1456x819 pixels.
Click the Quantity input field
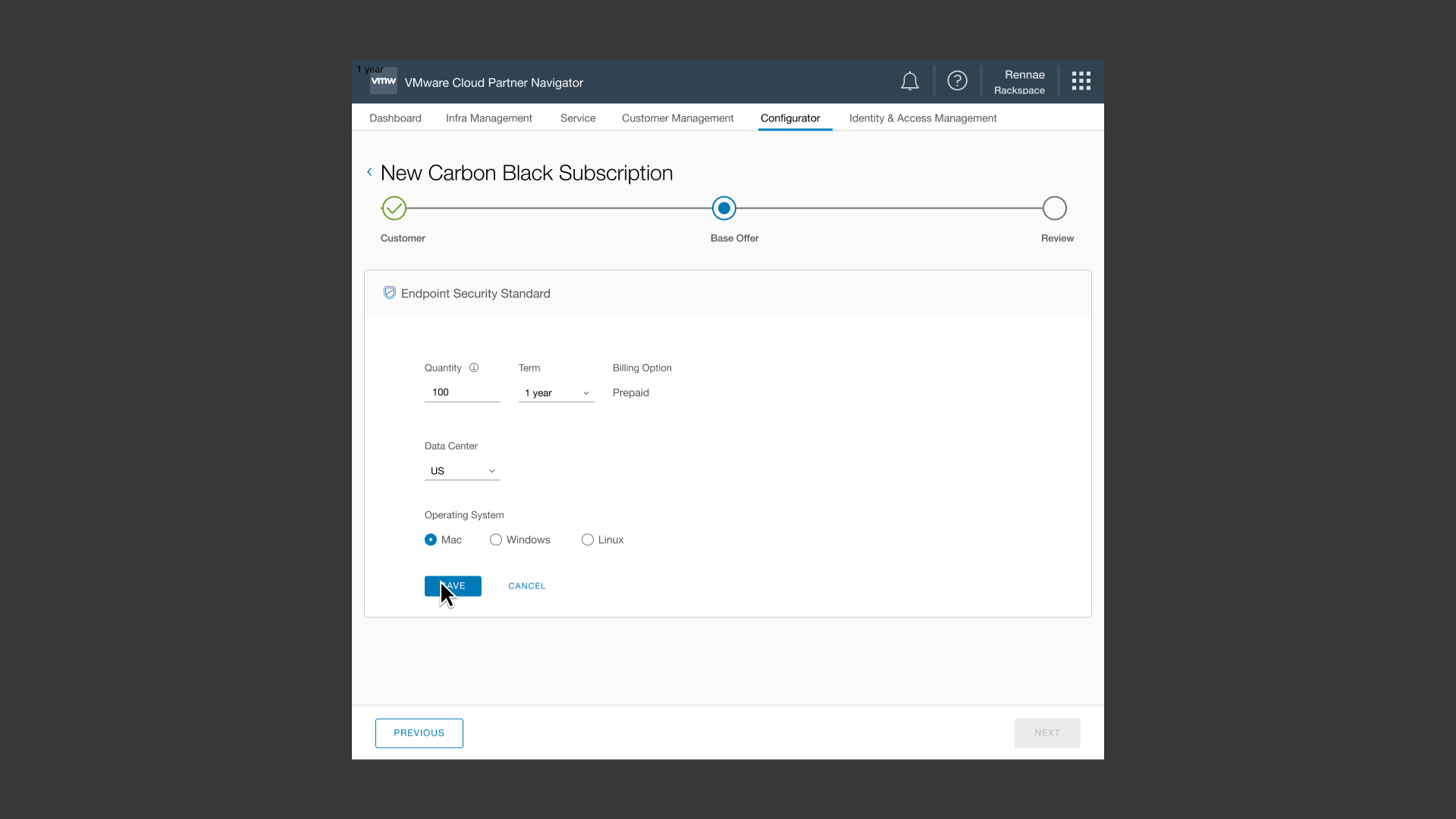point(462,392)
